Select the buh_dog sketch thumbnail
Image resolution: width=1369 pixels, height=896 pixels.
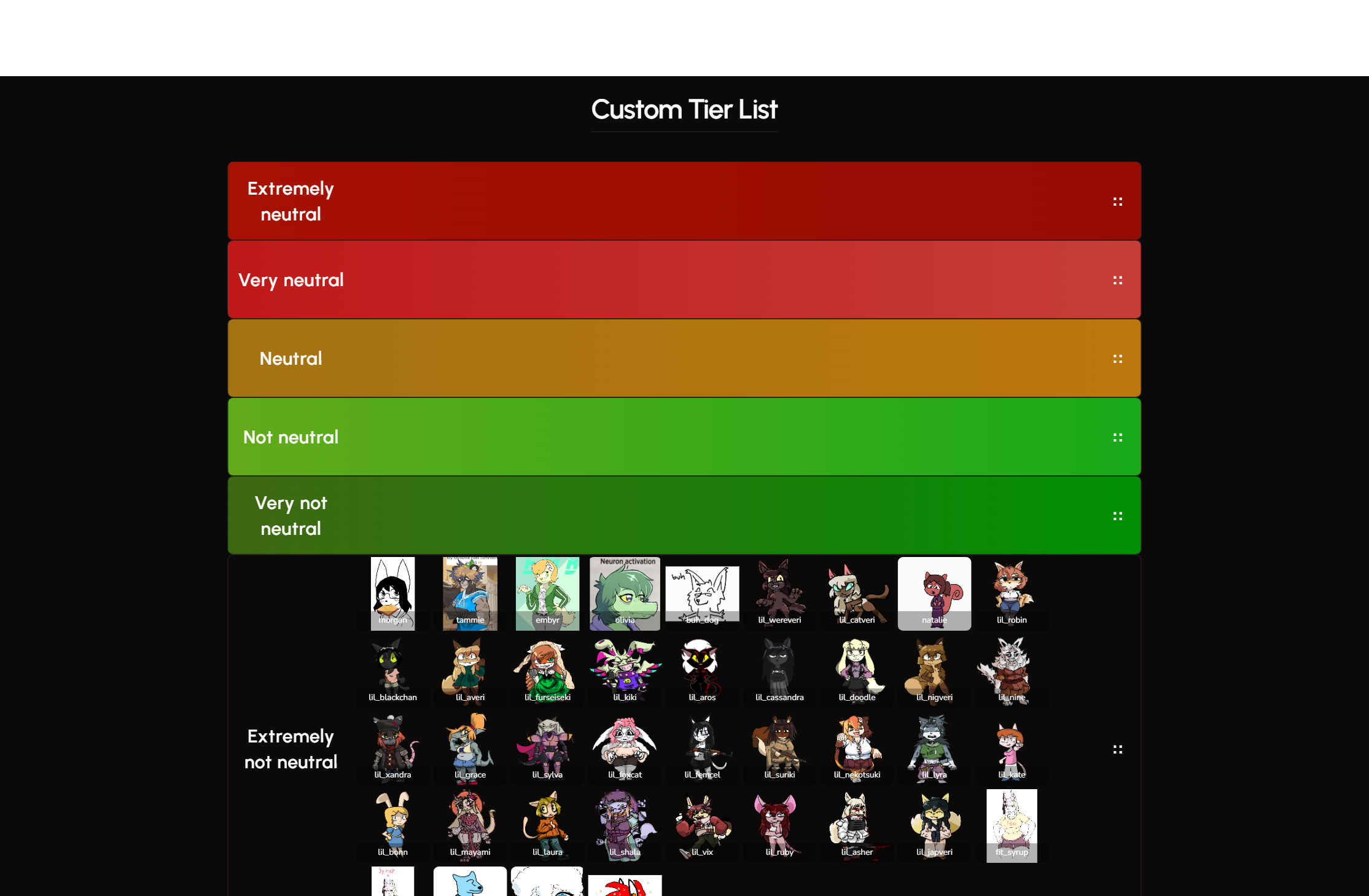pos(703,594)
